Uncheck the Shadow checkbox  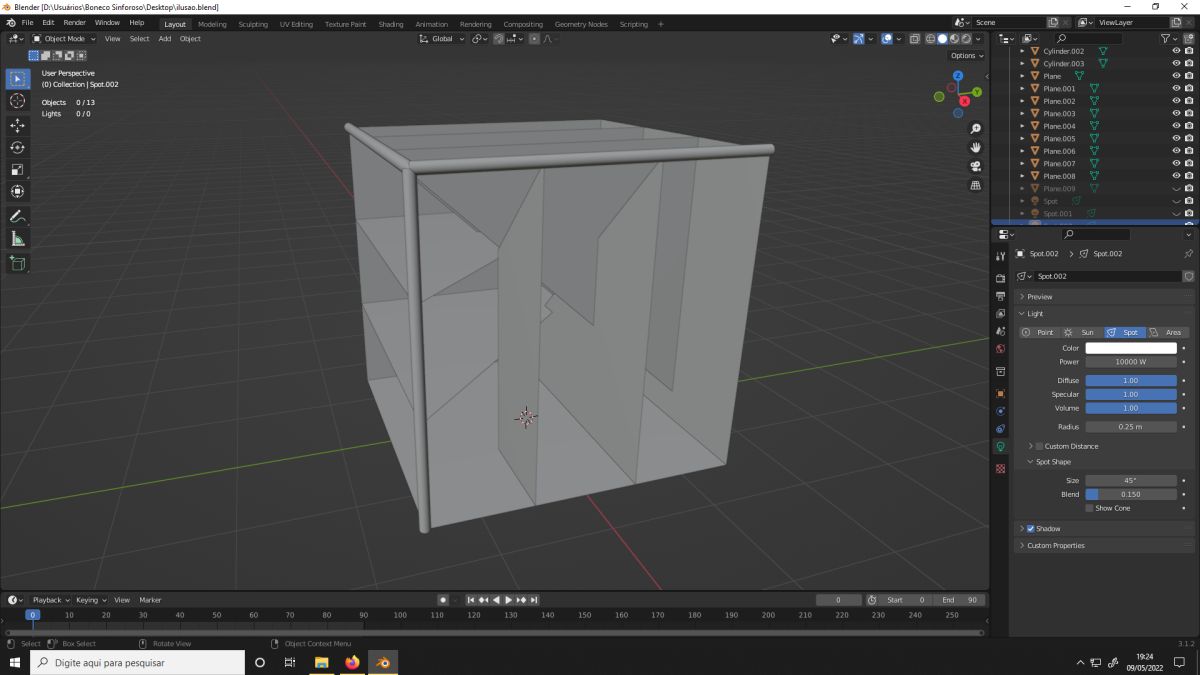point(1030,528)
